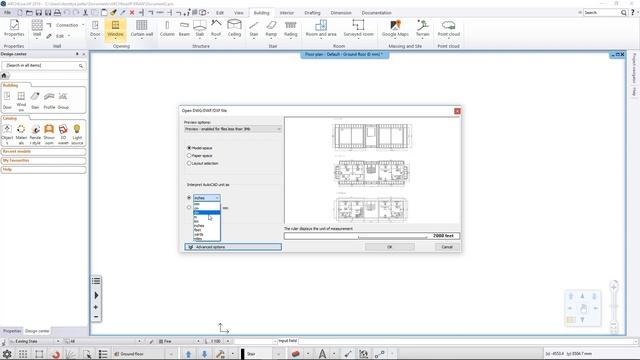Select the Curtain wall tool

pyautogui.click(x=142, y=29)
